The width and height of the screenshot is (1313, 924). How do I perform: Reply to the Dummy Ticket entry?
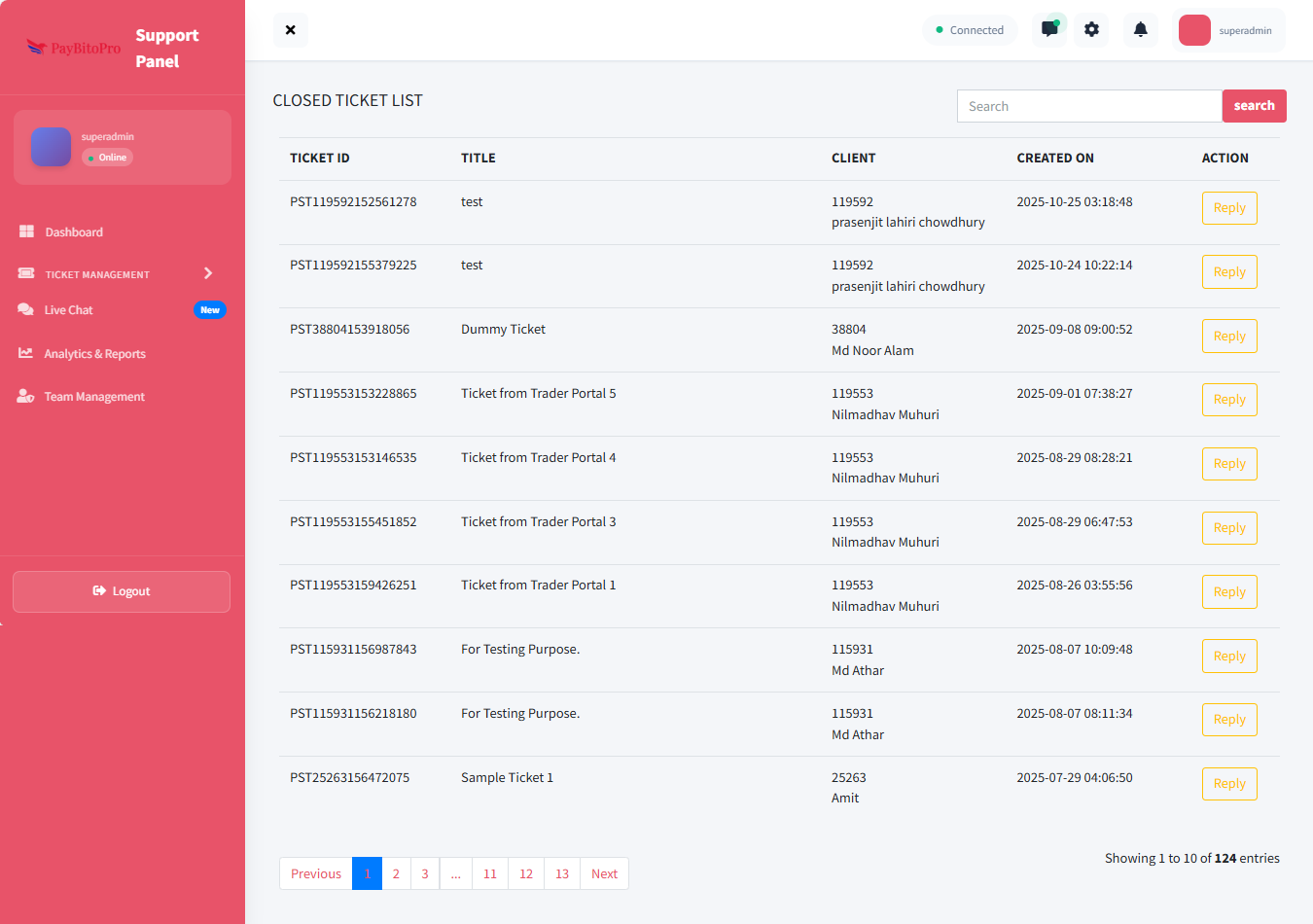click(1229, 337)
